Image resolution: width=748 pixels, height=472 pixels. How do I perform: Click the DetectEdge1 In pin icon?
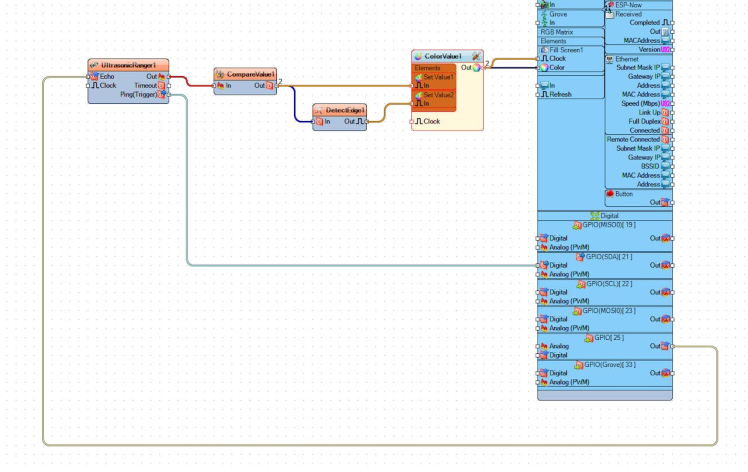[x=319, y=122]
